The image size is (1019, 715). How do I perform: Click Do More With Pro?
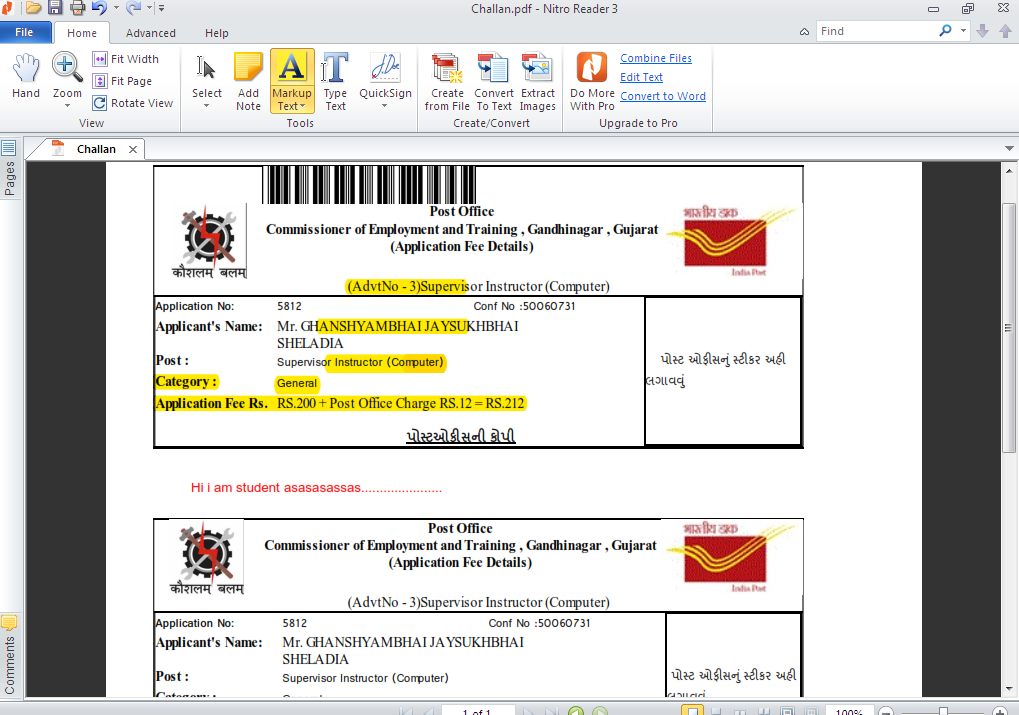592,81
